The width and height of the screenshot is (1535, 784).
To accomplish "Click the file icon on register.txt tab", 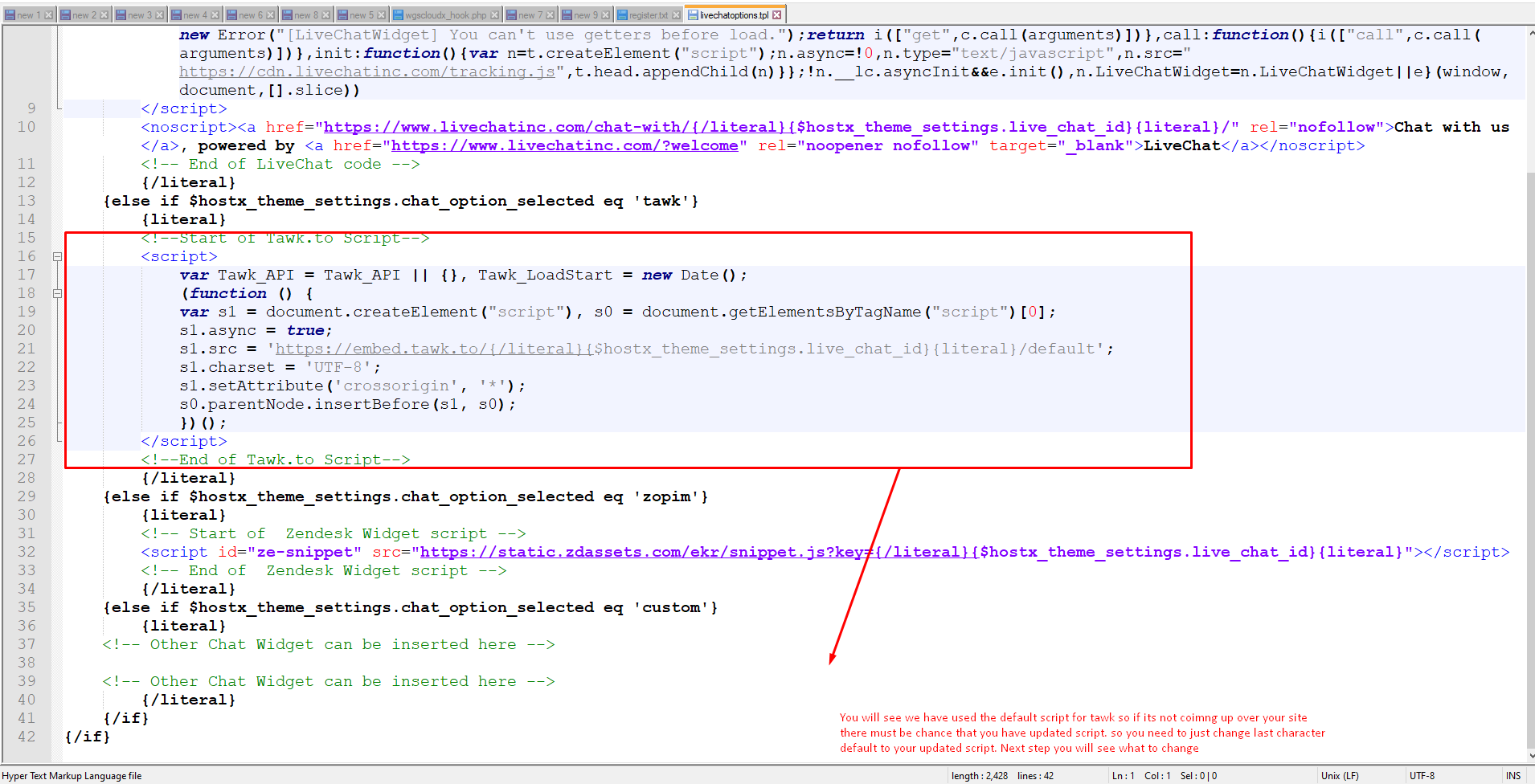I will tap(622, 15).
